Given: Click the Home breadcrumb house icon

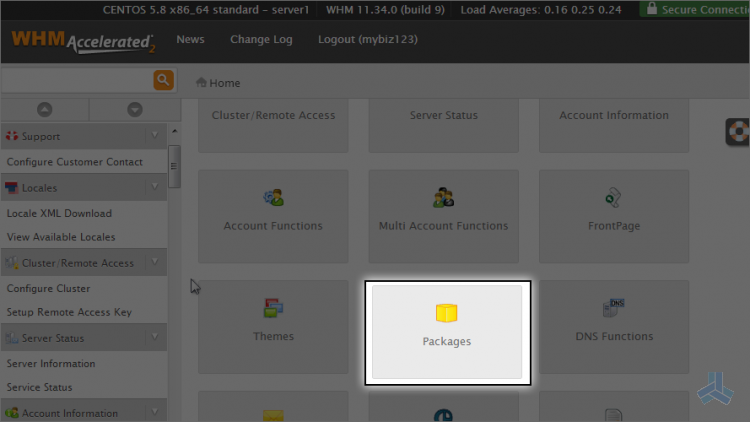Looking at the screenshot, I should pyautogui.click(x=201, y=82).
